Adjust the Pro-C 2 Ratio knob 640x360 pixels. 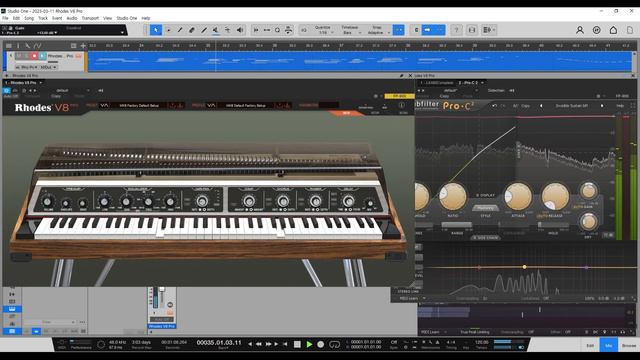click(x=452, y=196)
